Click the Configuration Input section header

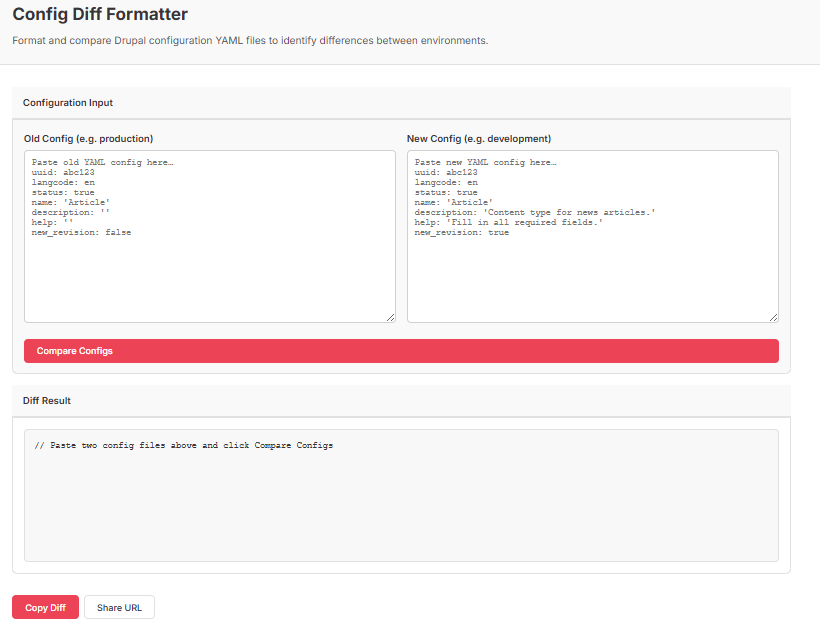[x=67, y=102]
